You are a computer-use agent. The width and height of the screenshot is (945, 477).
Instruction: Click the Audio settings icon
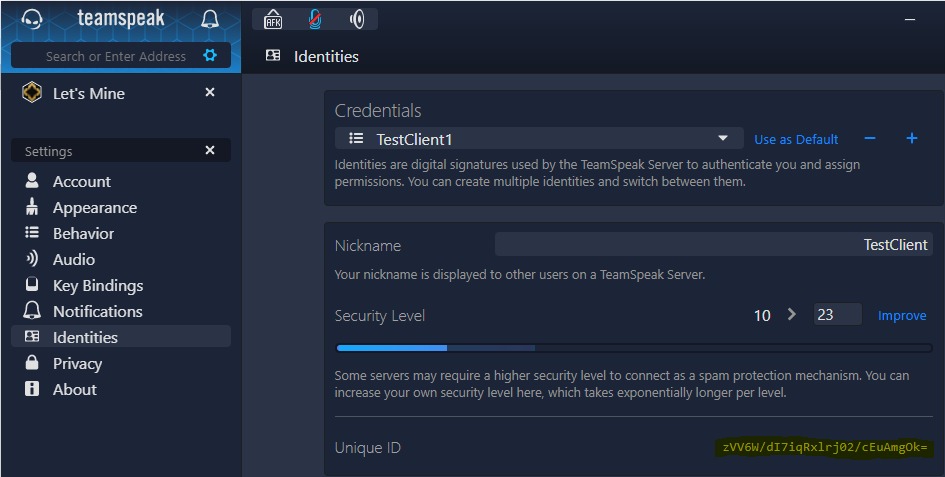(32, 260)
